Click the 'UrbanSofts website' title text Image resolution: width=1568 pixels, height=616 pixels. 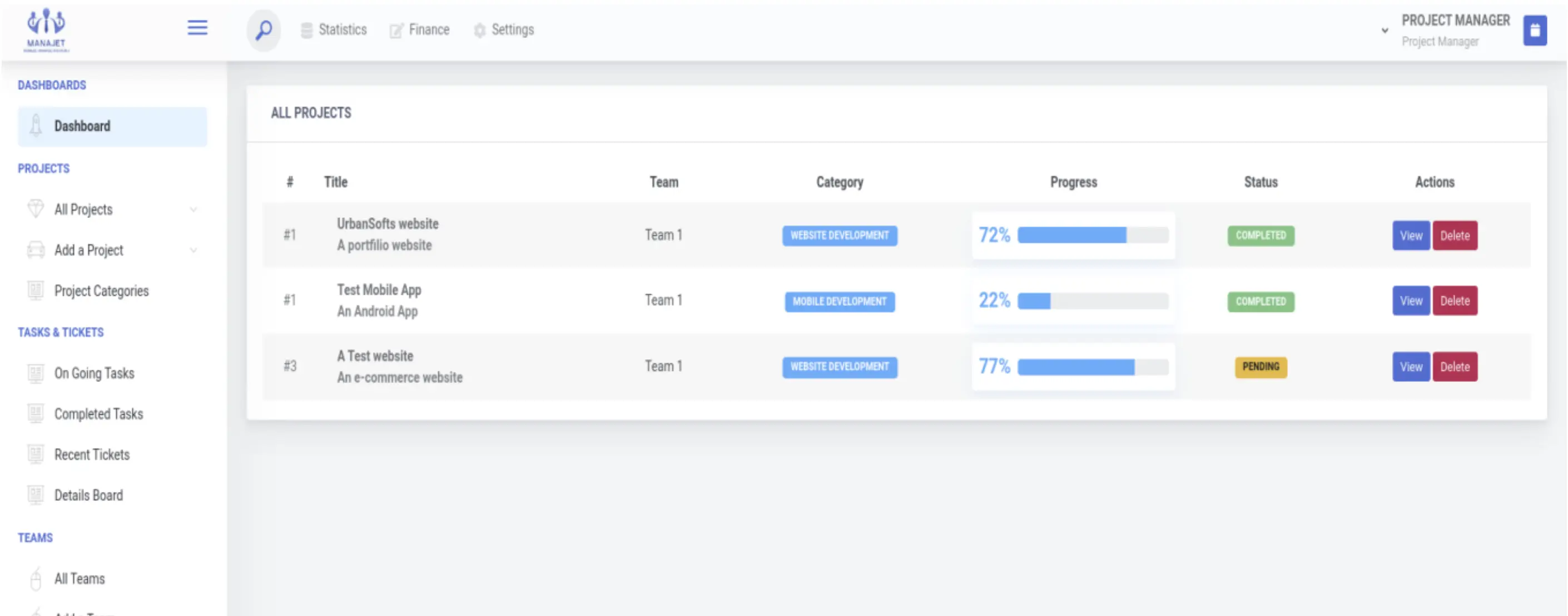click(388, 224)
